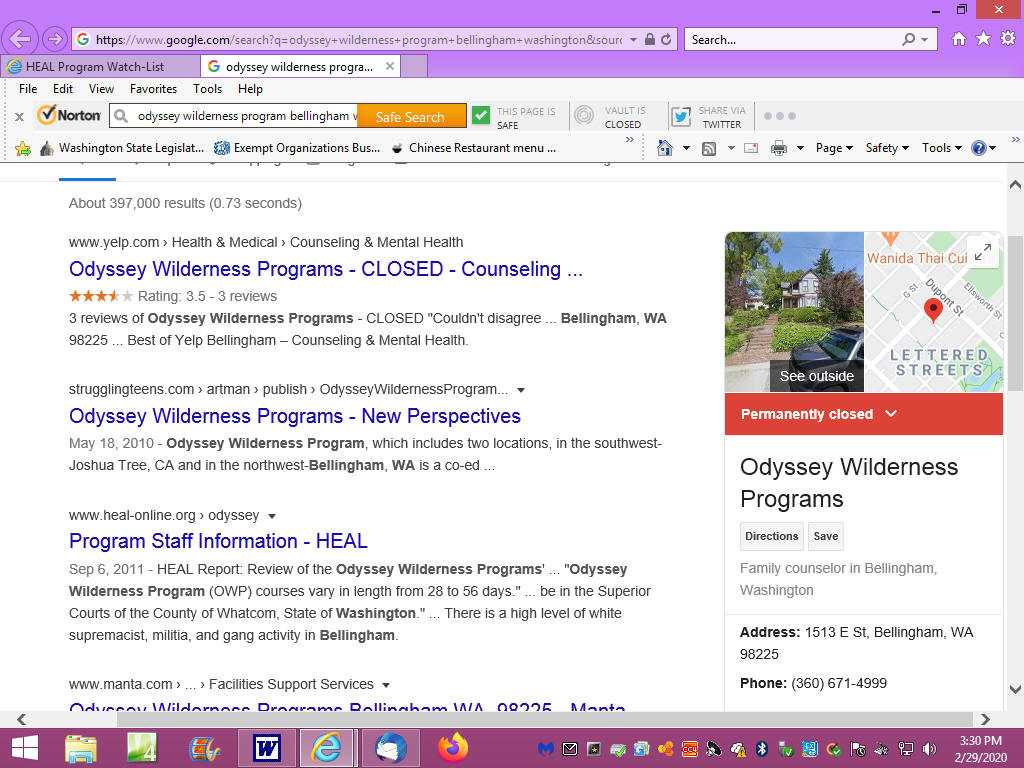The height and width of the screenshot is (768, 1024).
Task: Open the Home page icon in the title bar
Action: [x=959, y=39]
